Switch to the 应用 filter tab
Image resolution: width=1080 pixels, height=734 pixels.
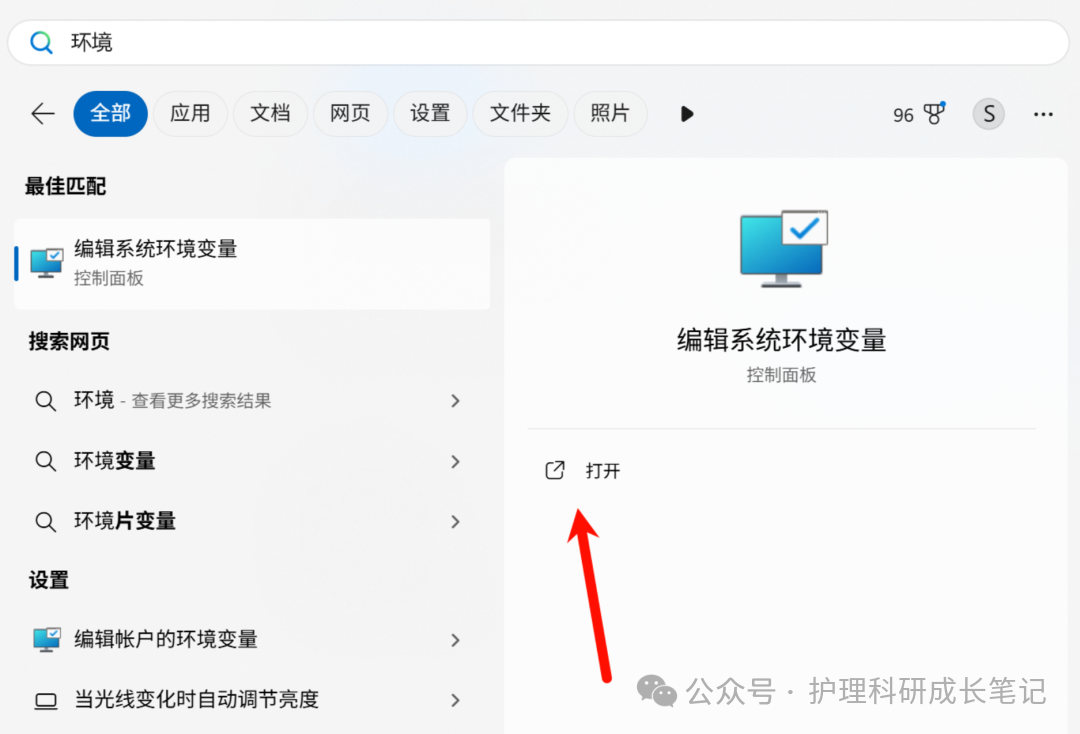click(x=190, y=114)
